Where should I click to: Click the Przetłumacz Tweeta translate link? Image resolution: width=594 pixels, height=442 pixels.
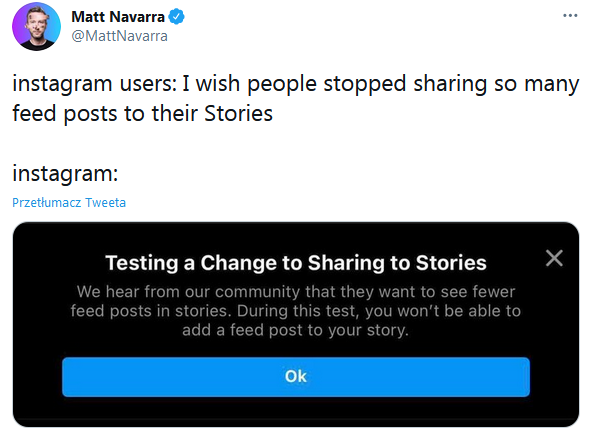pos(69,203)
